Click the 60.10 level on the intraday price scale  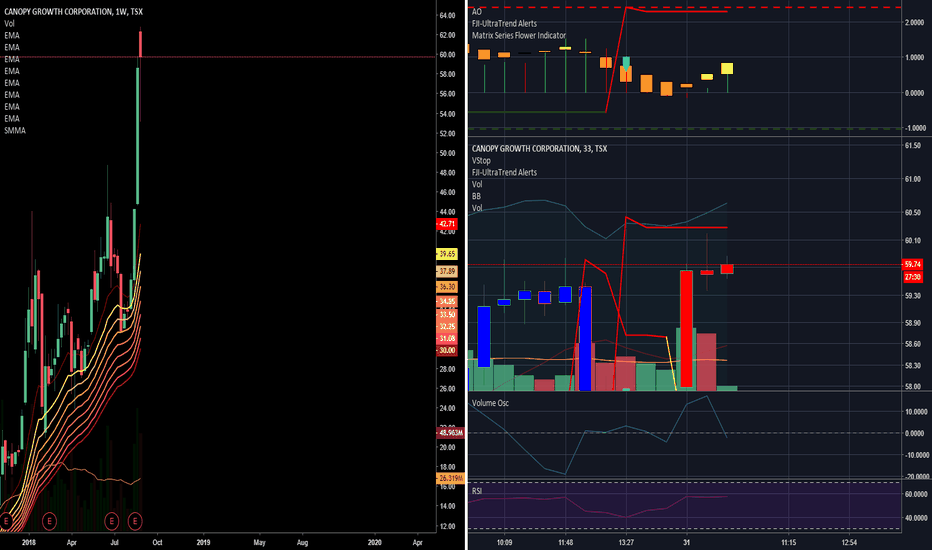912,240
